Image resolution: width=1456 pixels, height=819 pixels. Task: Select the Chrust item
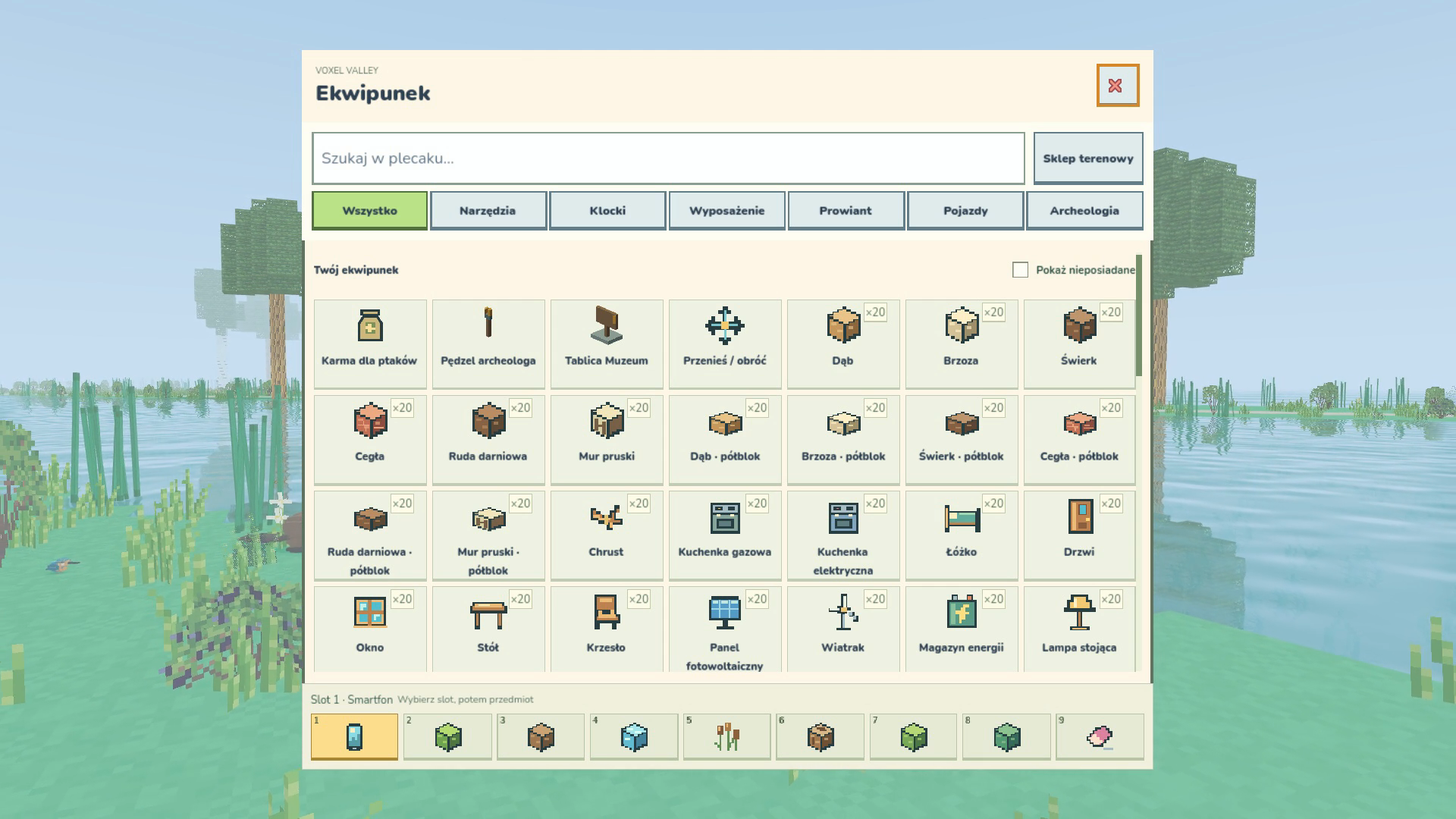(x=607, y=535)
